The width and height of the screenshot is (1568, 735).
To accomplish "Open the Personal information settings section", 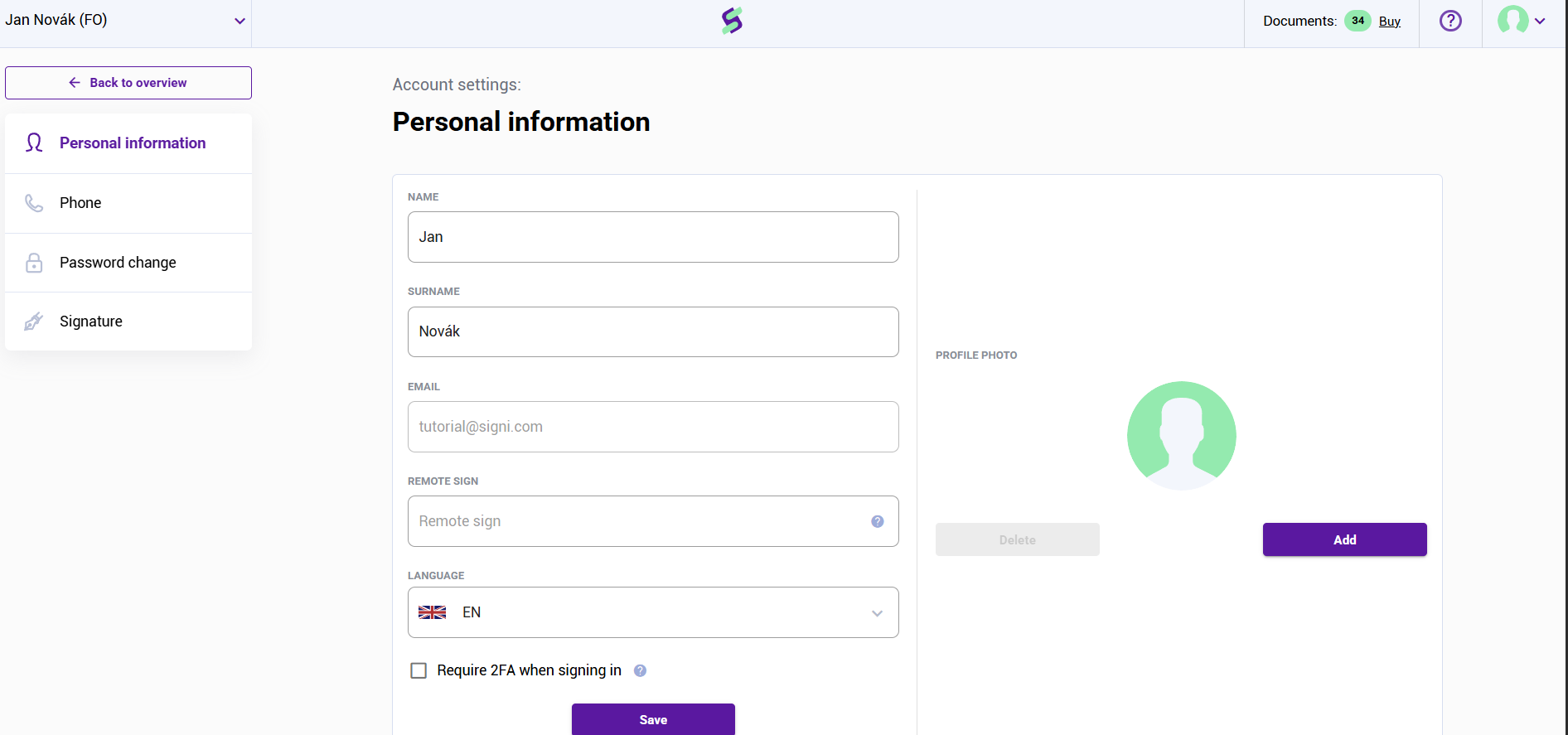I will click(128, 143).
